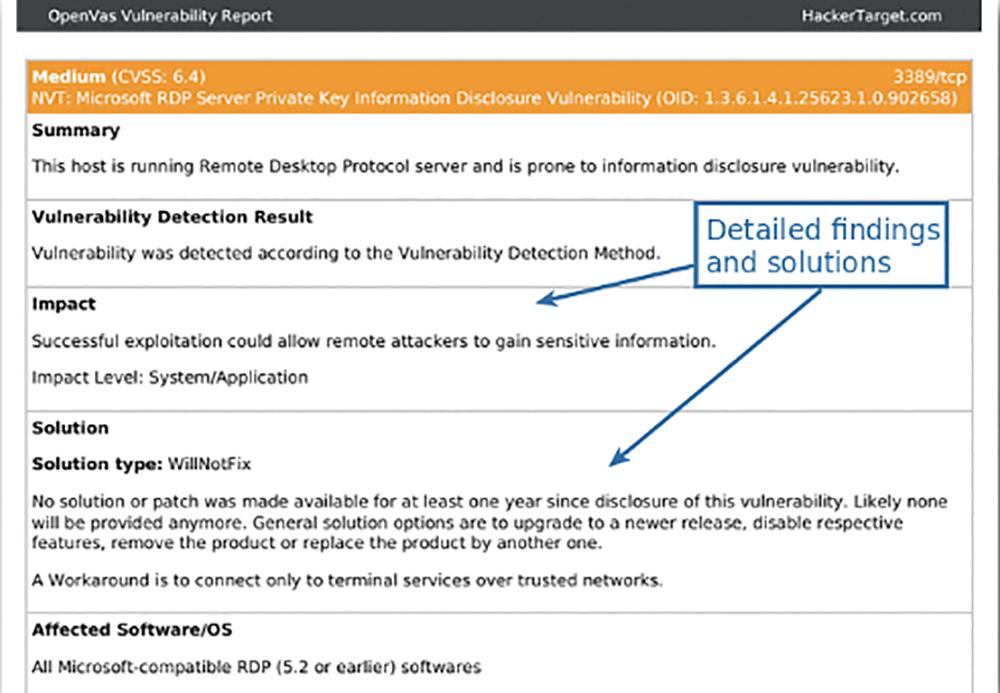
Task: Click the NVT Microsoft RDP Server vulnerability title
Action: (494, 98)
